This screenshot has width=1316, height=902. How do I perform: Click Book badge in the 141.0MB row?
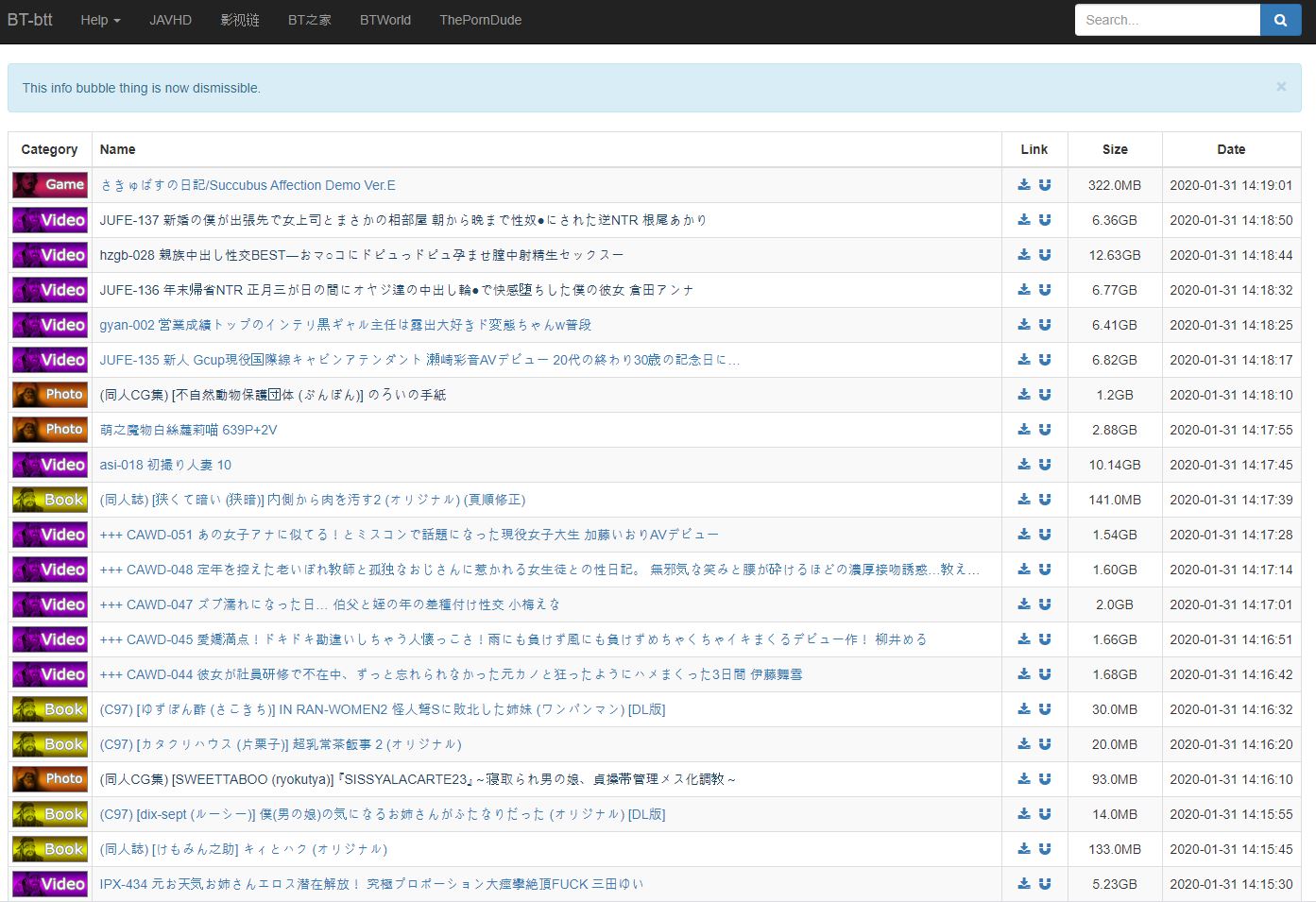(x=50, y=500)
